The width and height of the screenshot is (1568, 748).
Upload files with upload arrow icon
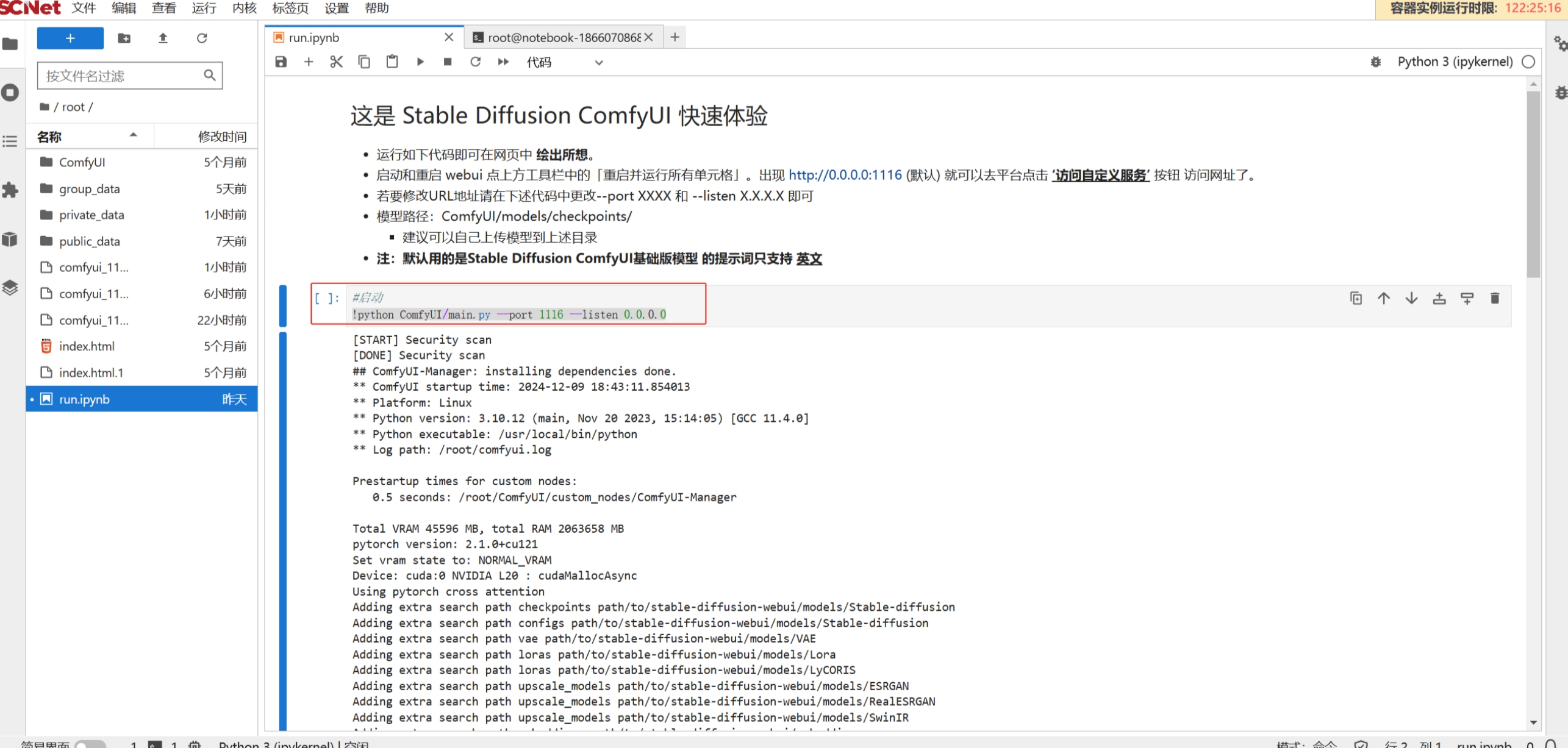coord(163,38)
